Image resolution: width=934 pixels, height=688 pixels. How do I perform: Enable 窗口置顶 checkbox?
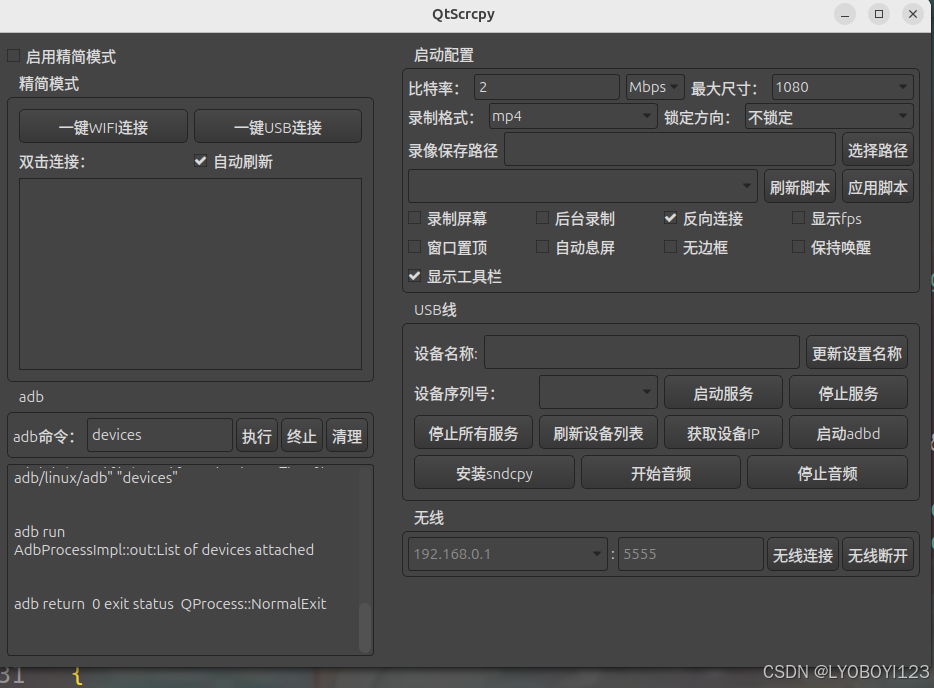(x=415, y=247)
